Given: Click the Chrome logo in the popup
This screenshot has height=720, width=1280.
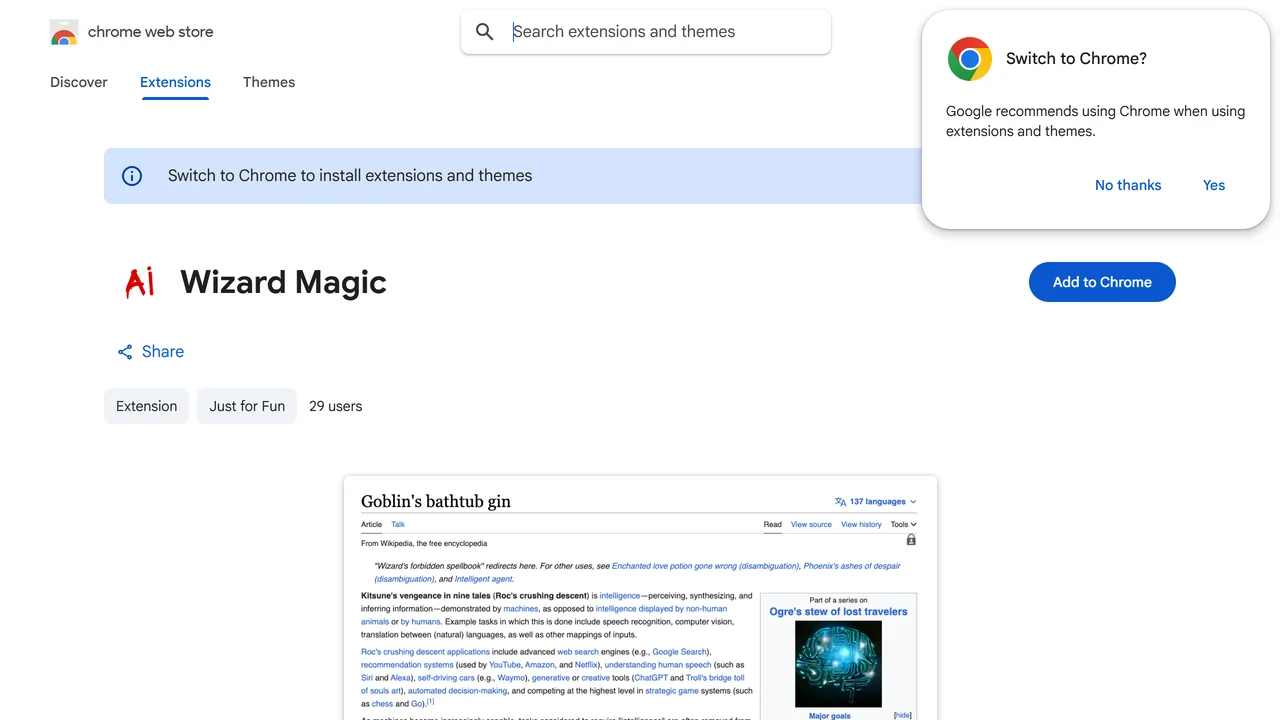Looking at the screenshot, I should click(x=969, y=59).
